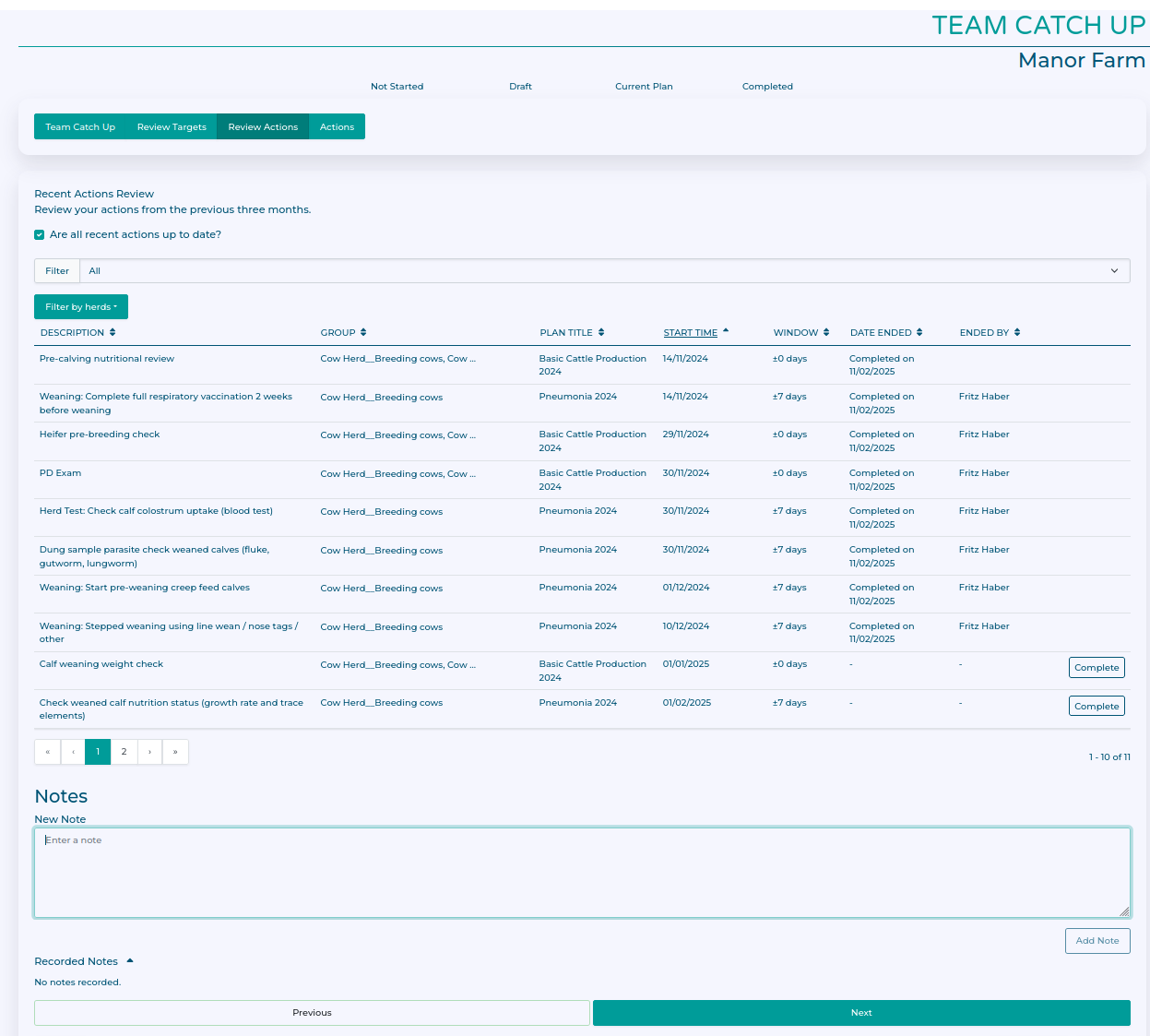
Task: Sort by Window column icon
Action: pyautogui.click(x=826, y=332)
